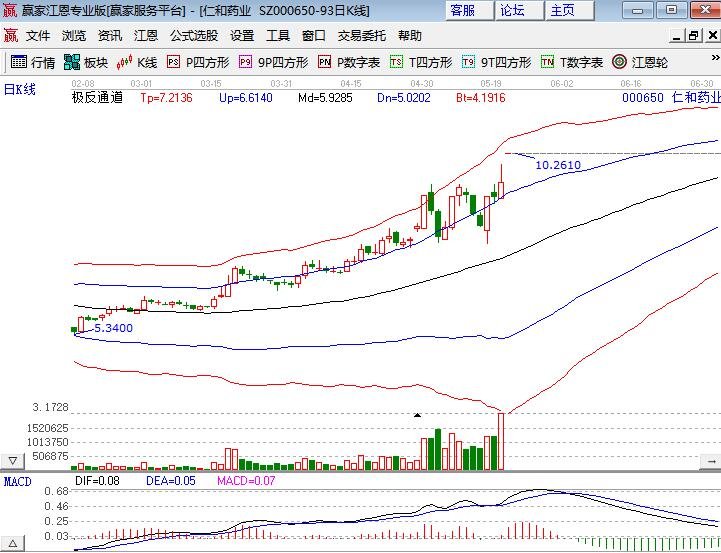
Task: Select the P四方形 square tool
Action: tap(197, 62)
